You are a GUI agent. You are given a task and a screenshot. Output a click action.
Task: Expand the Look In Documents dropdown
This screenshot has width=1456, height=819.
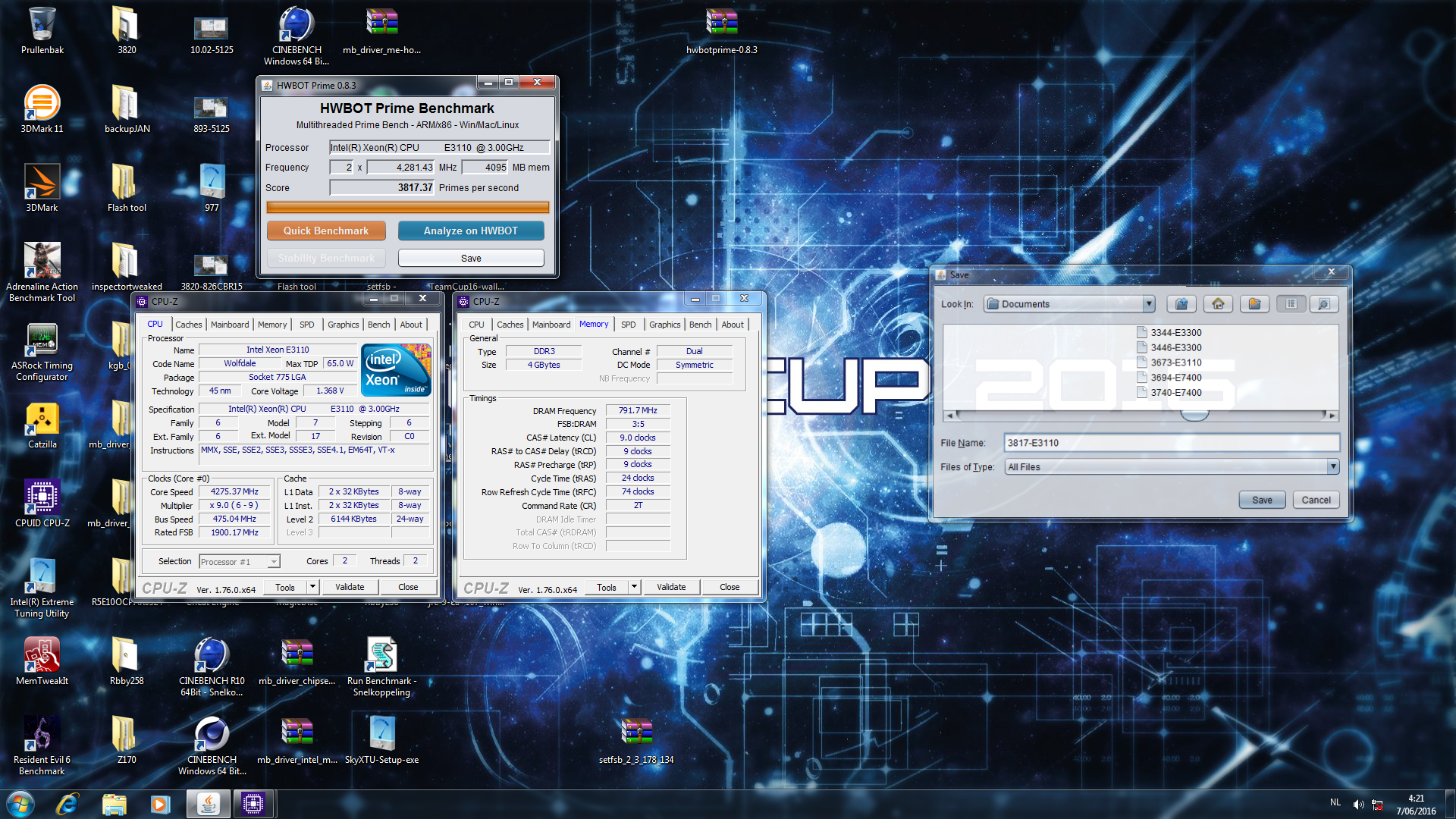(x=1149, y=304)
